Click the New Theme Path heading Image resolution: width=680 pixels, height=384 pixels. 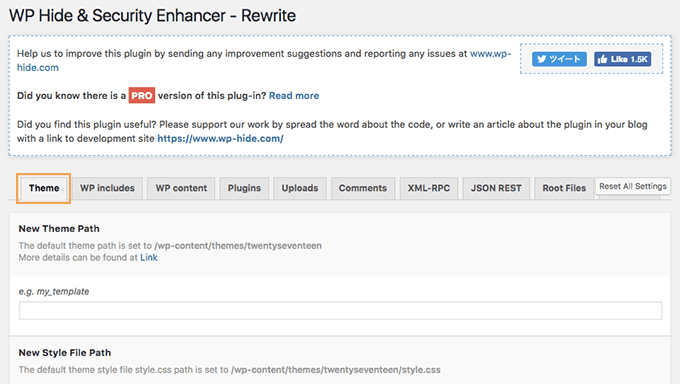click(59, 229)
